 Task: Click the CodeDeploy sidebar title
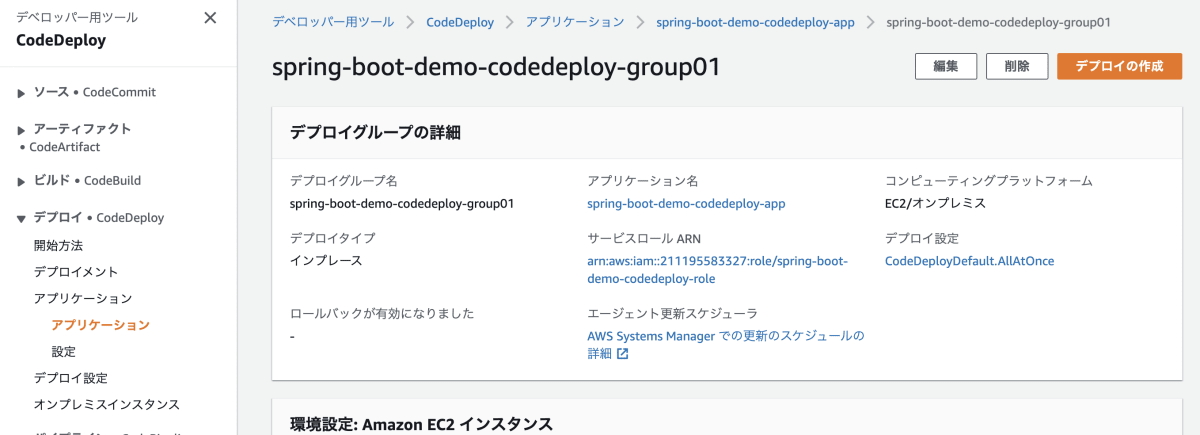click(61, 41)
